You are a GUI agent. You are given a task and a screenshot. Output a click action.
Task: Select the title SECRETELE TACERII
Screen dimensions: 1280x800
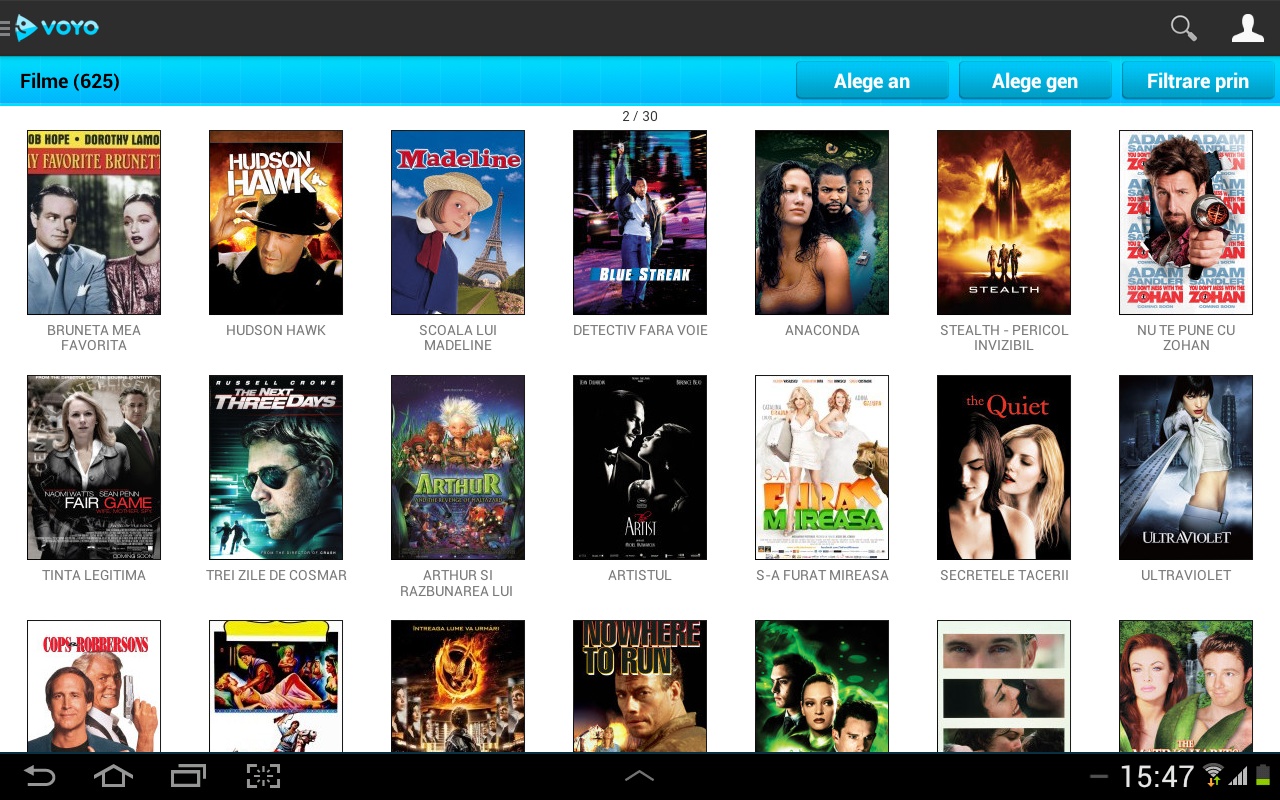[x=1004, y=575]
